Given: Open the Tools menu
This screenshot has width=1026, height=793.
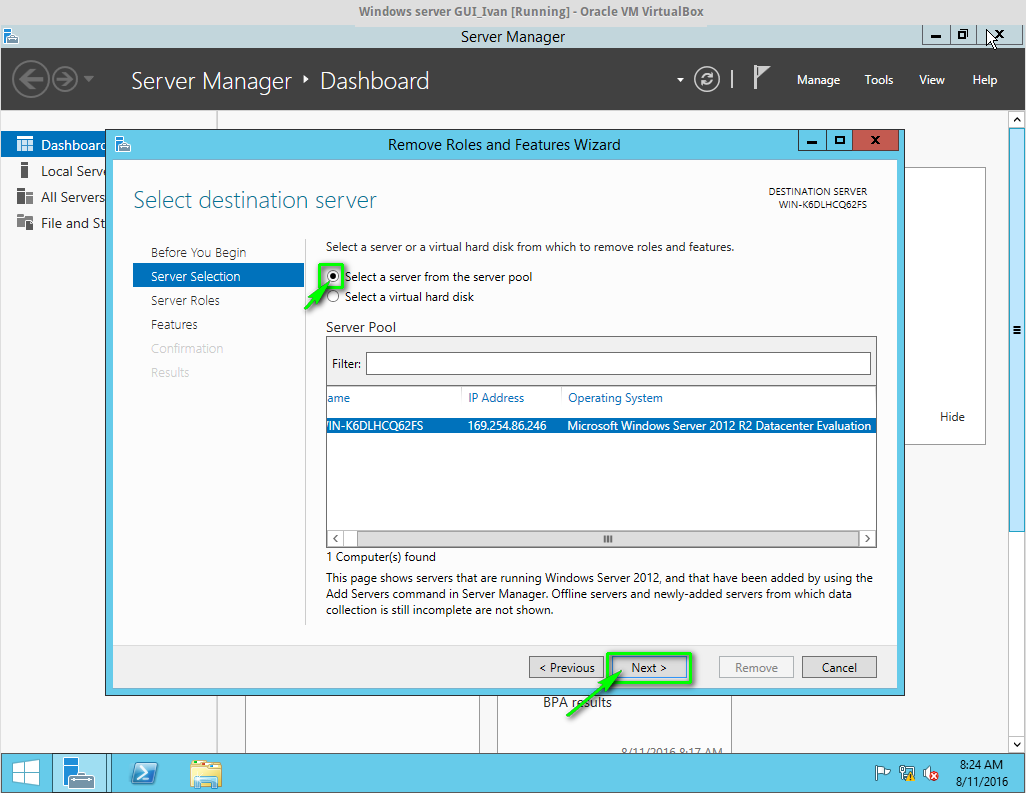Looking at the screenshot, I should point(878,79).
